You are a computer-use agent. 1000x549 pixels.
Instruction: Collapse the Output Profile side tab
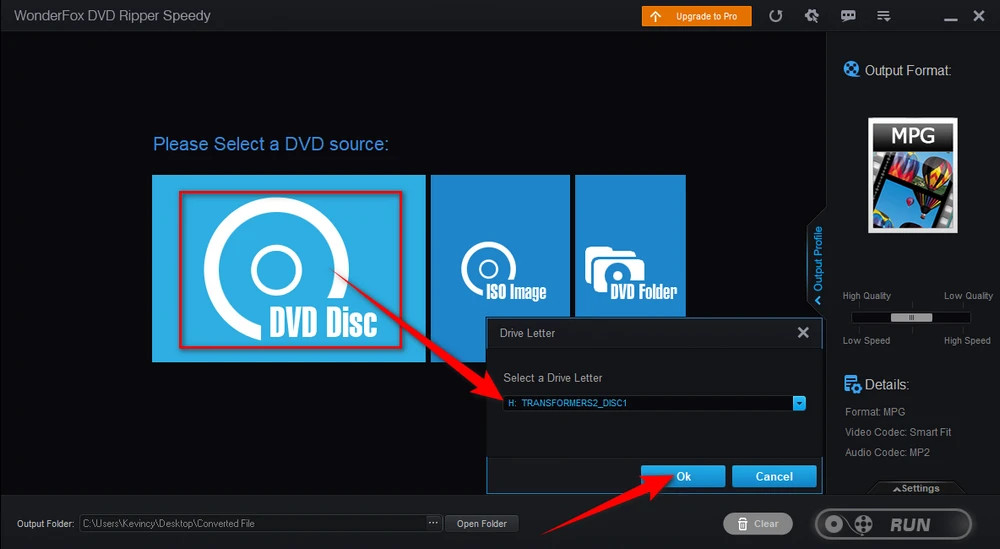(x=817, y=265)
